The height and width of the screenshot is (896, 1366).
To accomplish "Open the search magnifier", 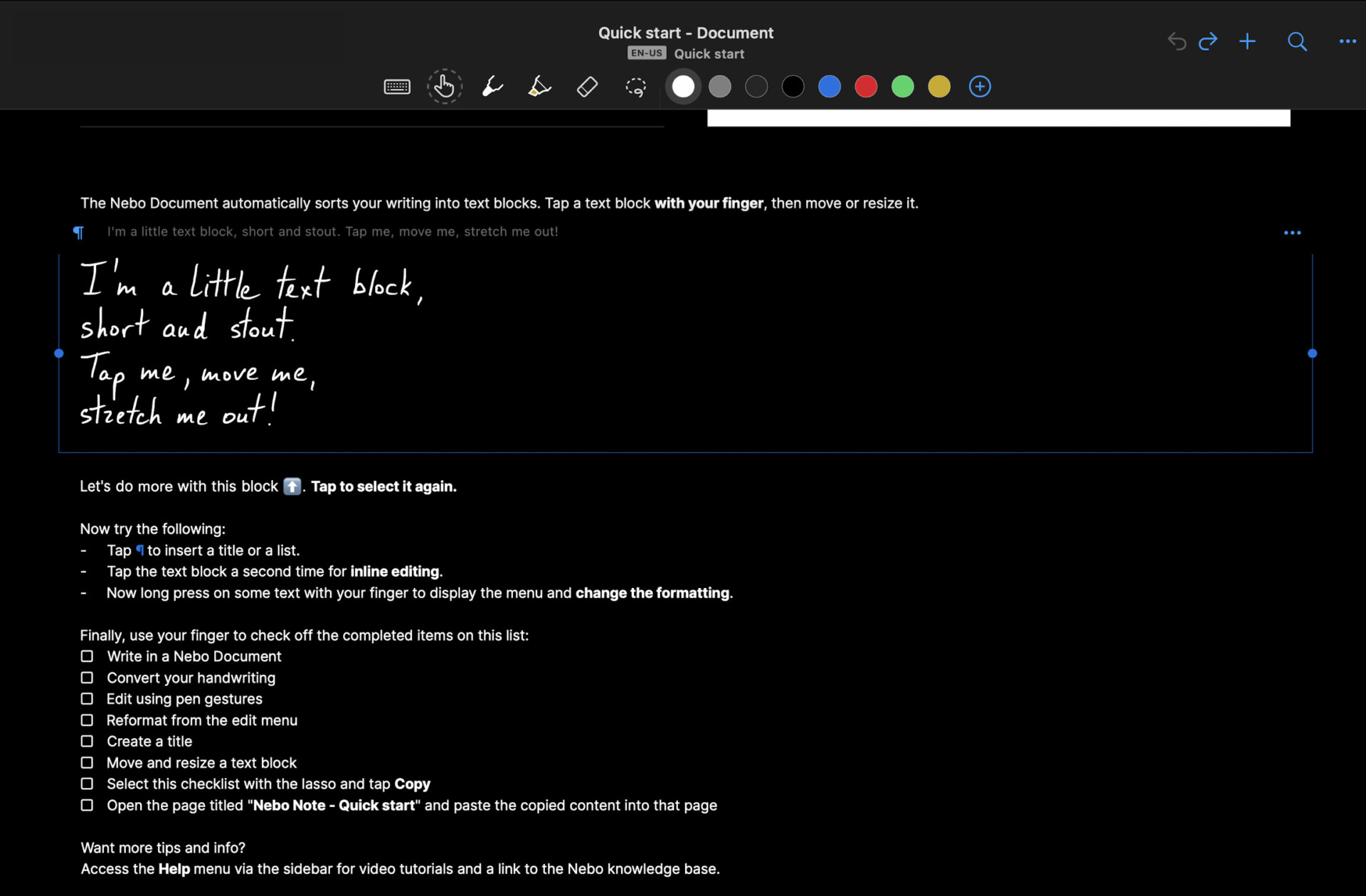I will coord(1297,41).
